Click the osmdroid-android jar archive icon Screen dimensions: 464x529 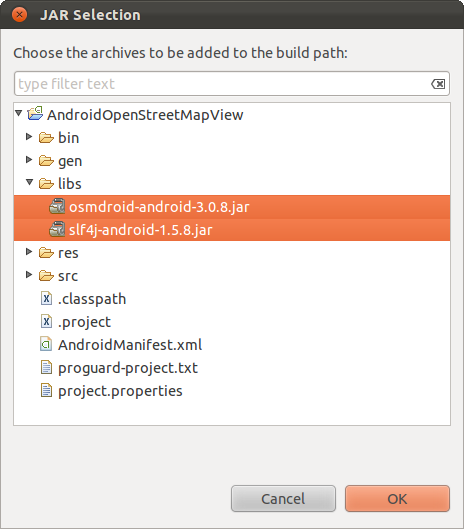click(x=57, y=206)
